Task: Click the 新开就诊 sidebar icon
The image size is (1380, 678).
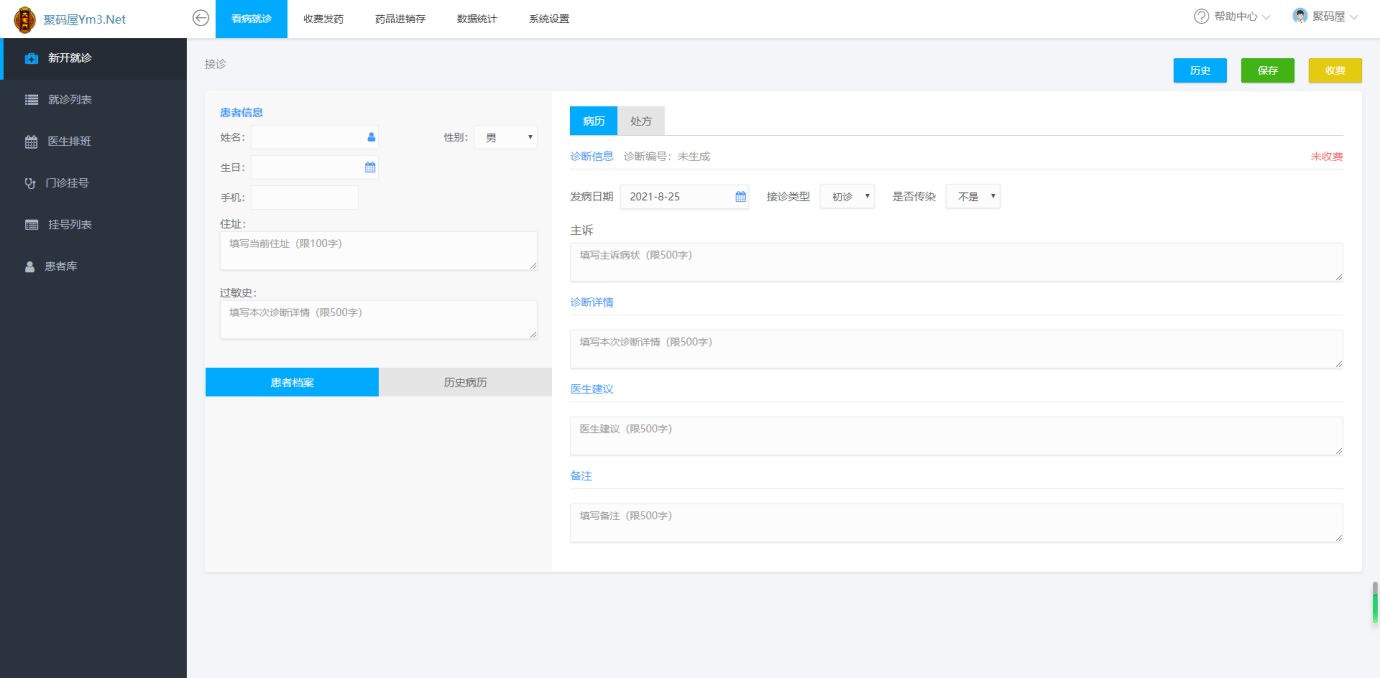Action: 31,58
